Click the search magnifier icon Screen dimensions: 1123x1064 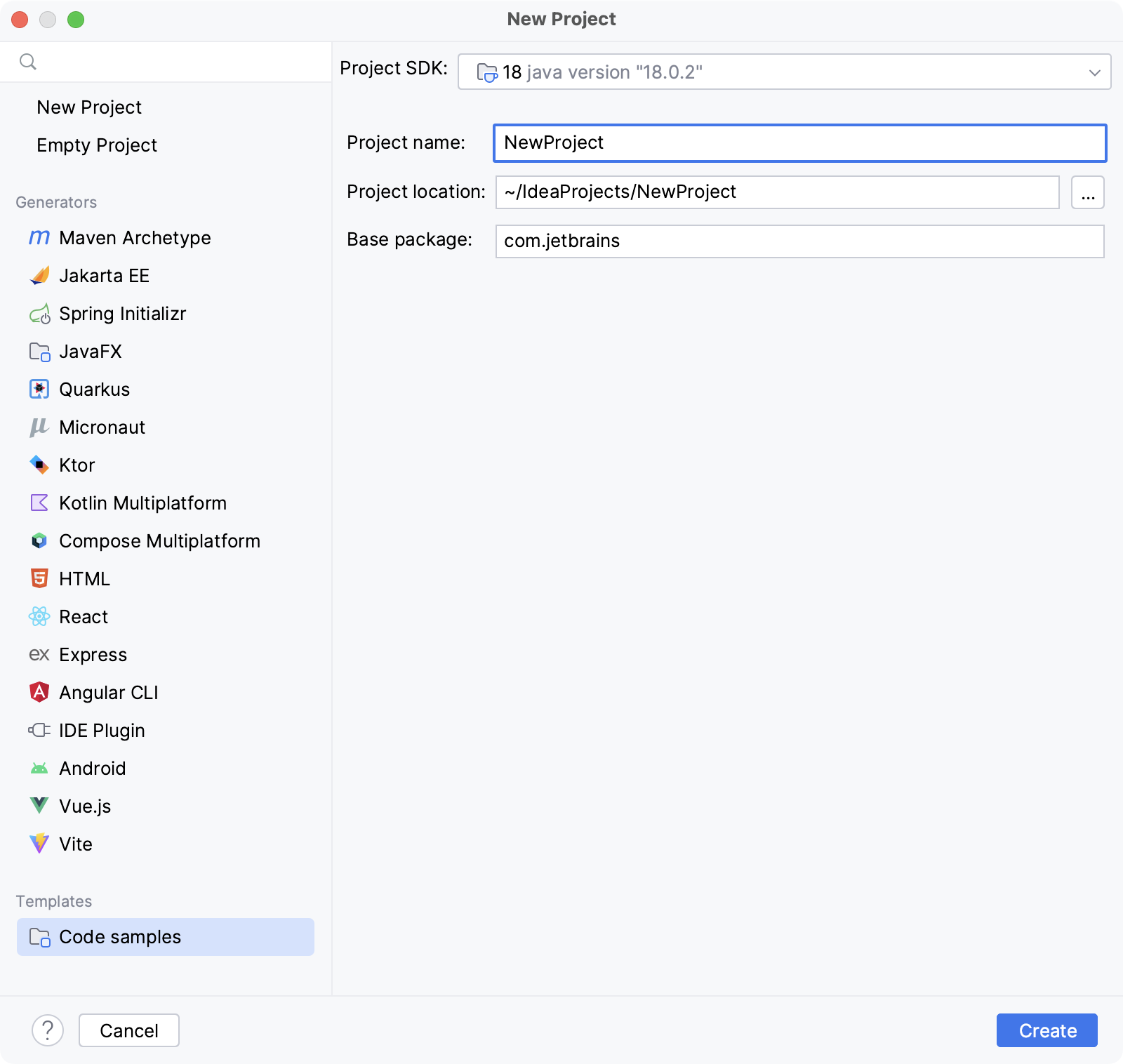pyautogui.click(x=28, y=62)
